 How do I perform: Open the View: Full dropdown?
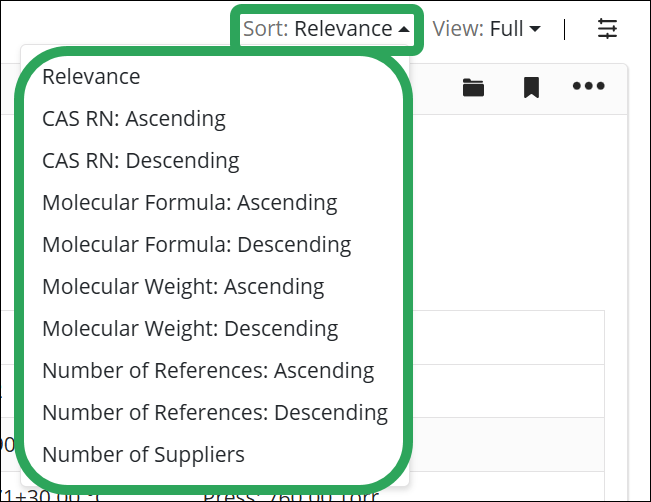pyautogui.click(x=486, y=29)
